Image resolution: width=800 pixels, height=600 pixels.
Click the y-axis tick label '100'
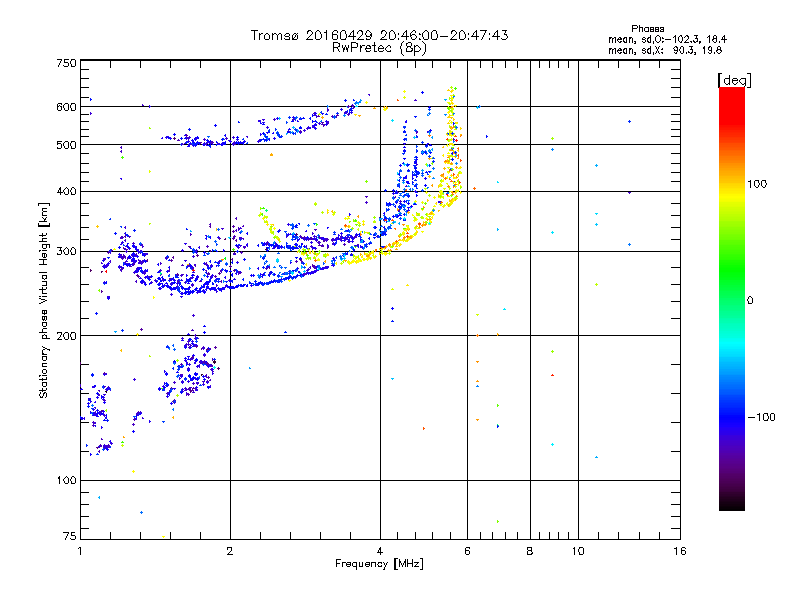[67, 480]
